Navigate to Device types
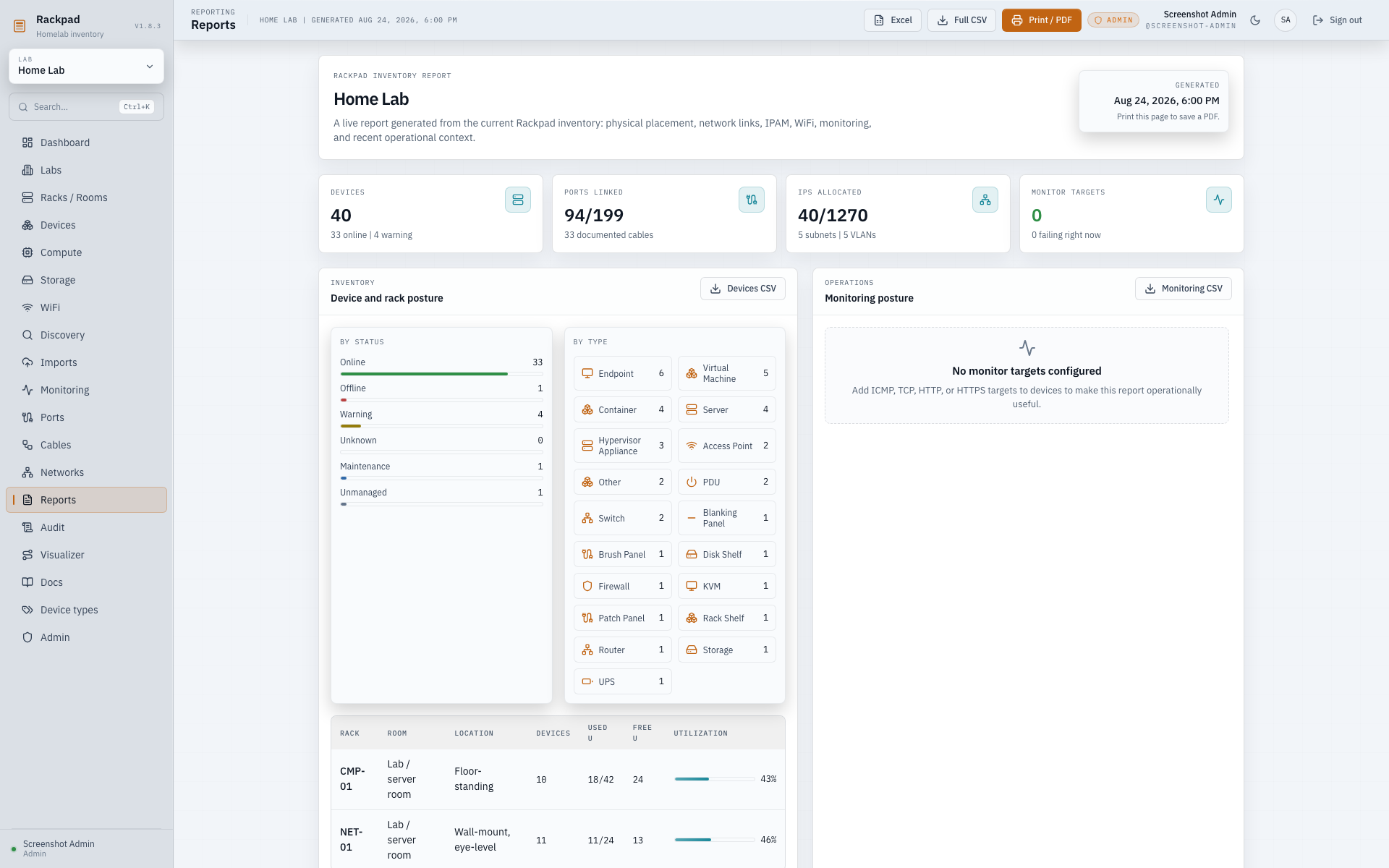 (x=86, y=610)
